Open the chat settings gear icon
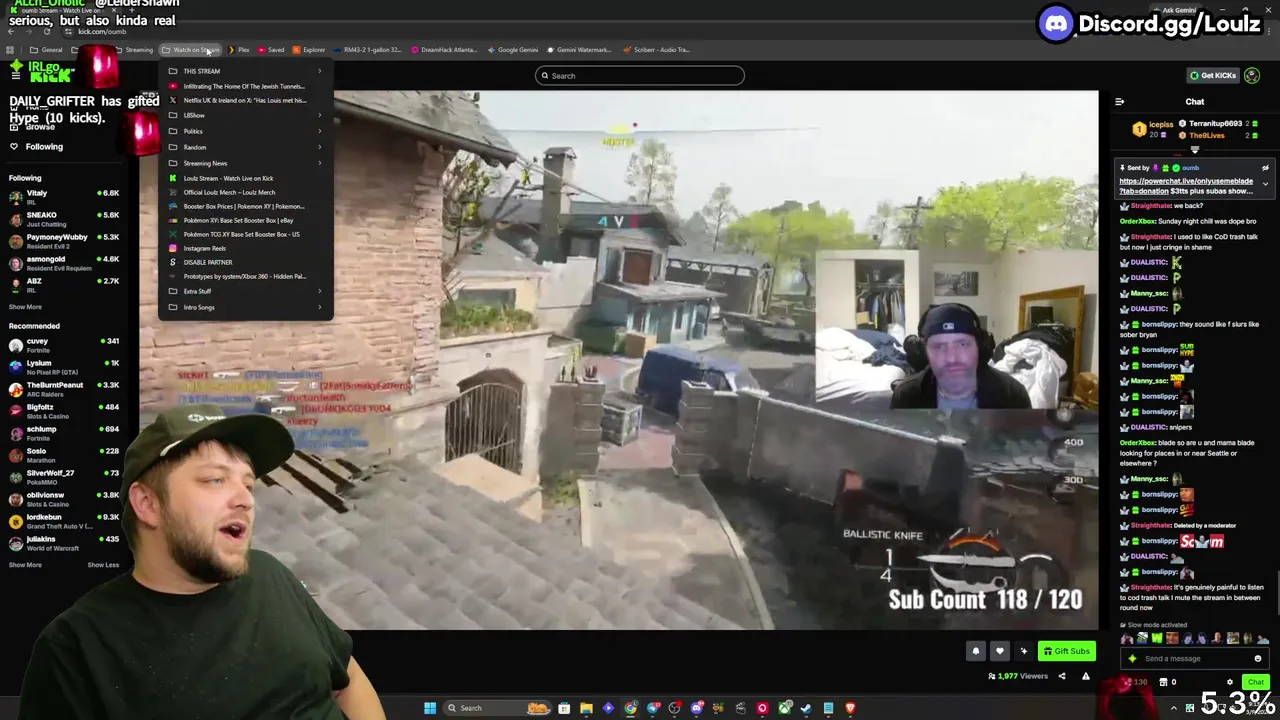Screen dimensions: 1280x720 coord(1230,682)
